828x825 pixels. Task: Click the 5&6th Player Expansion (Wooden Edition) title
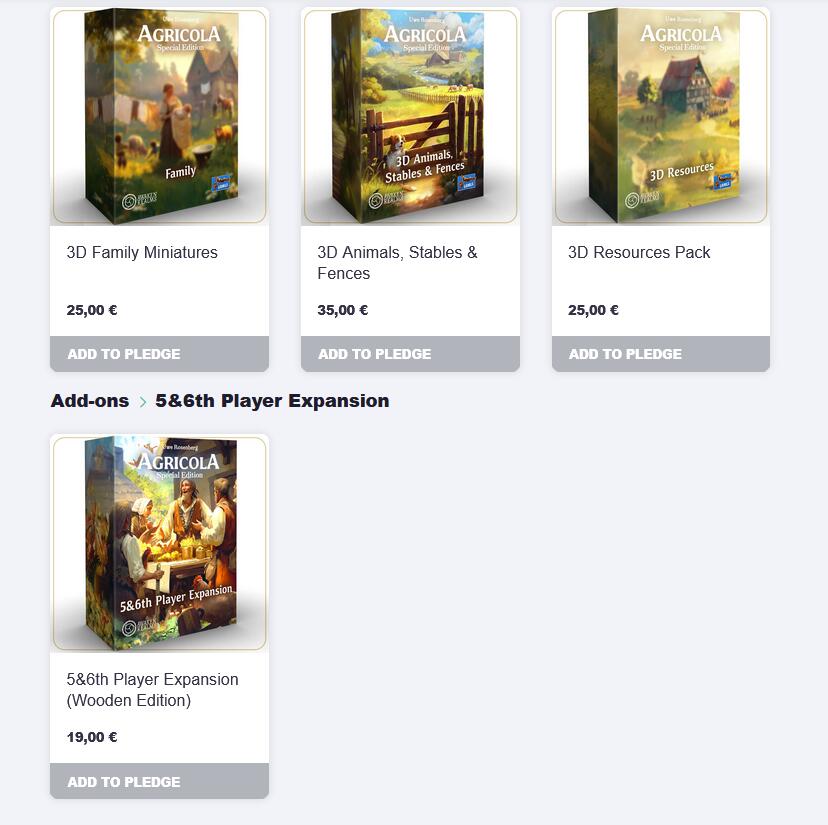coord(153,690)
